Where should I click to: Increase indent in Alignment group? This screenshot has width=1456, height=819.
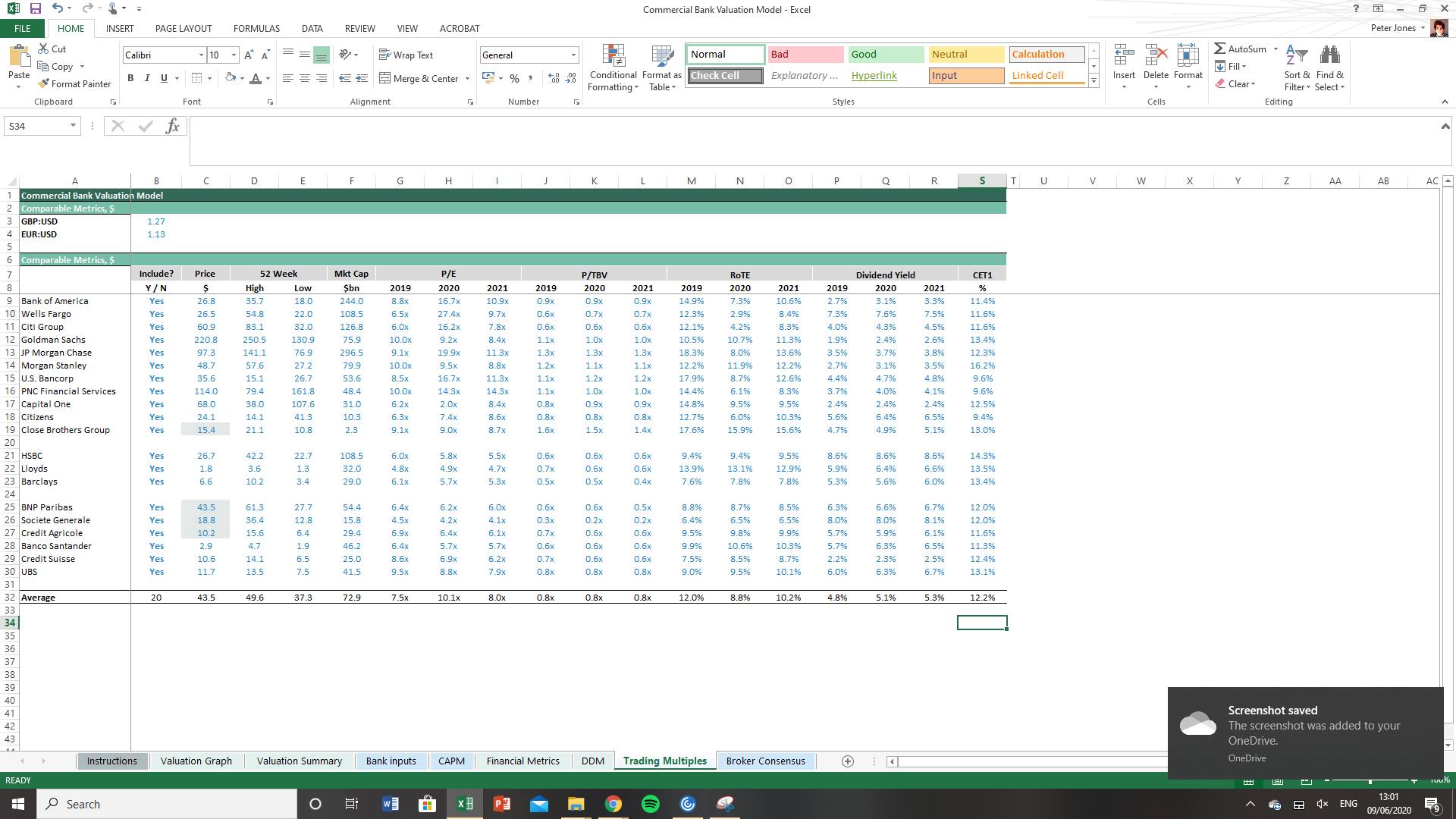[x=362, y=78]
